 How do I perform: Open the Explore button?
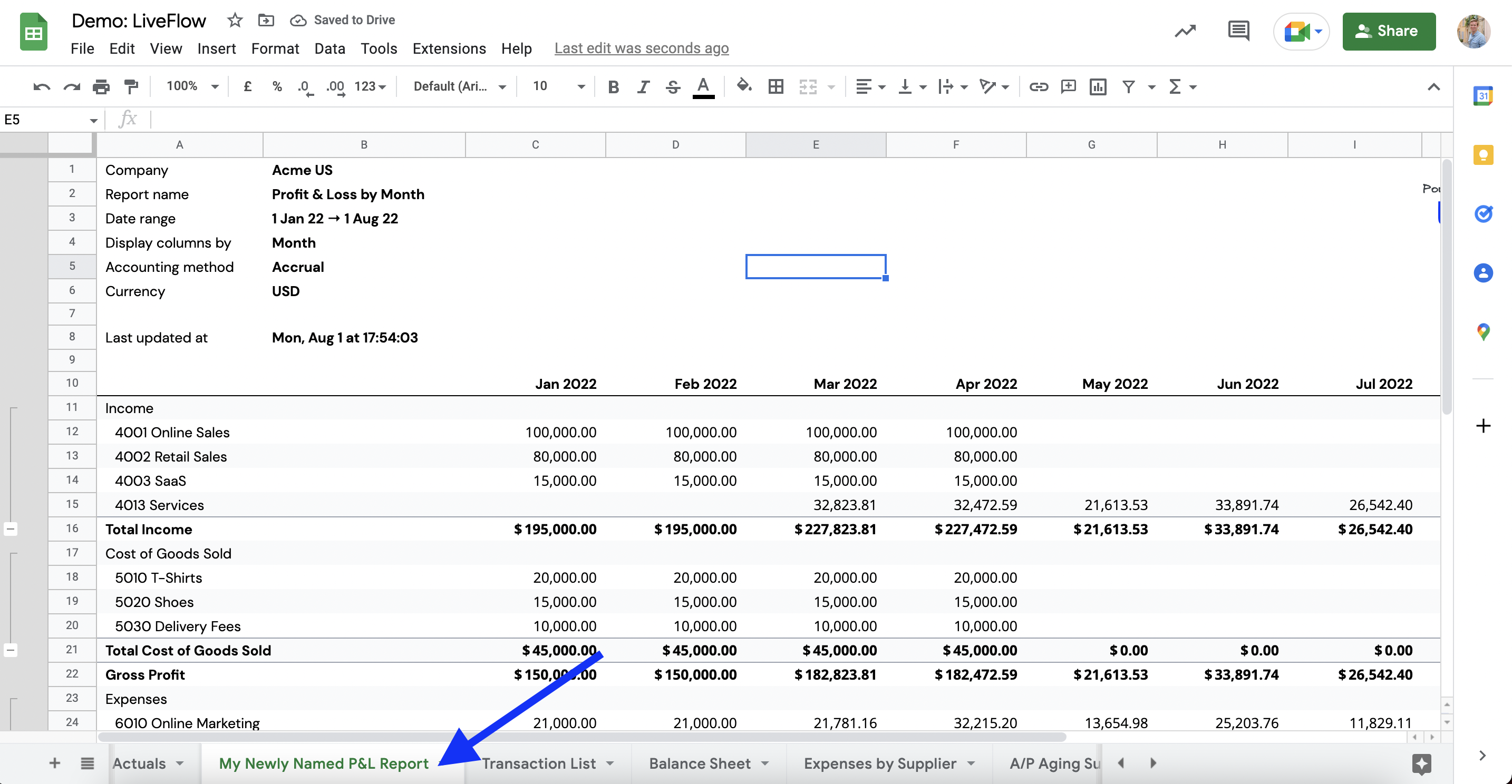click(x=1422, y=763)
